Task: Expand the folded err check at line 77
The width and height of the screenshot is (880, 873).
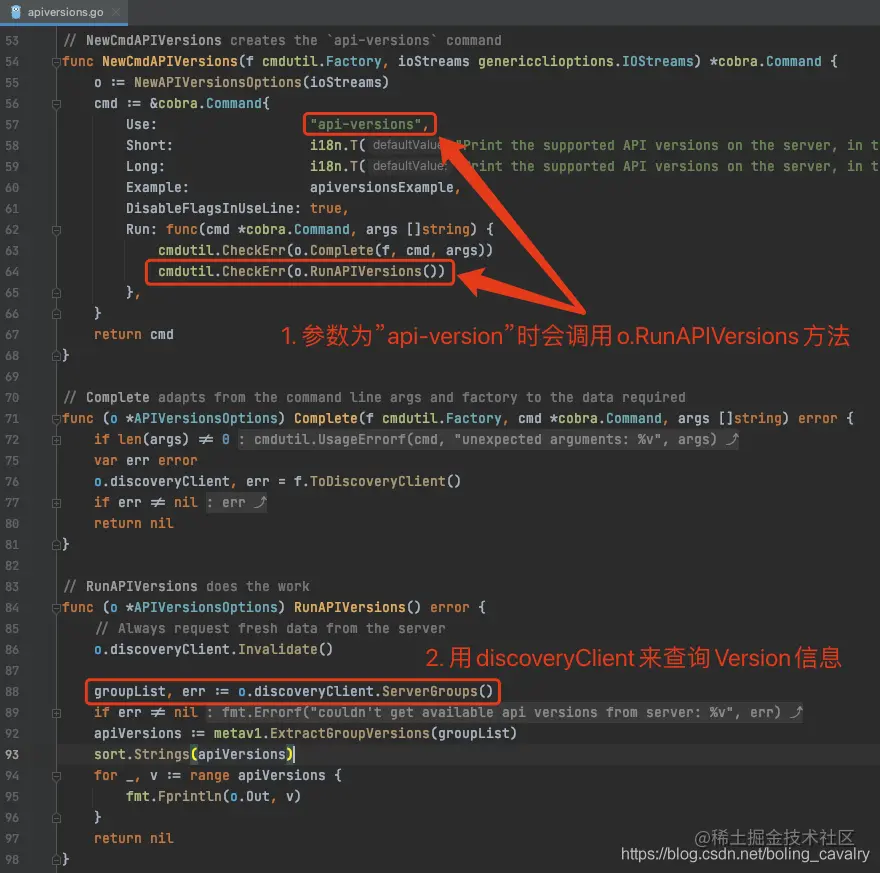Action: [x=56, y=503]
